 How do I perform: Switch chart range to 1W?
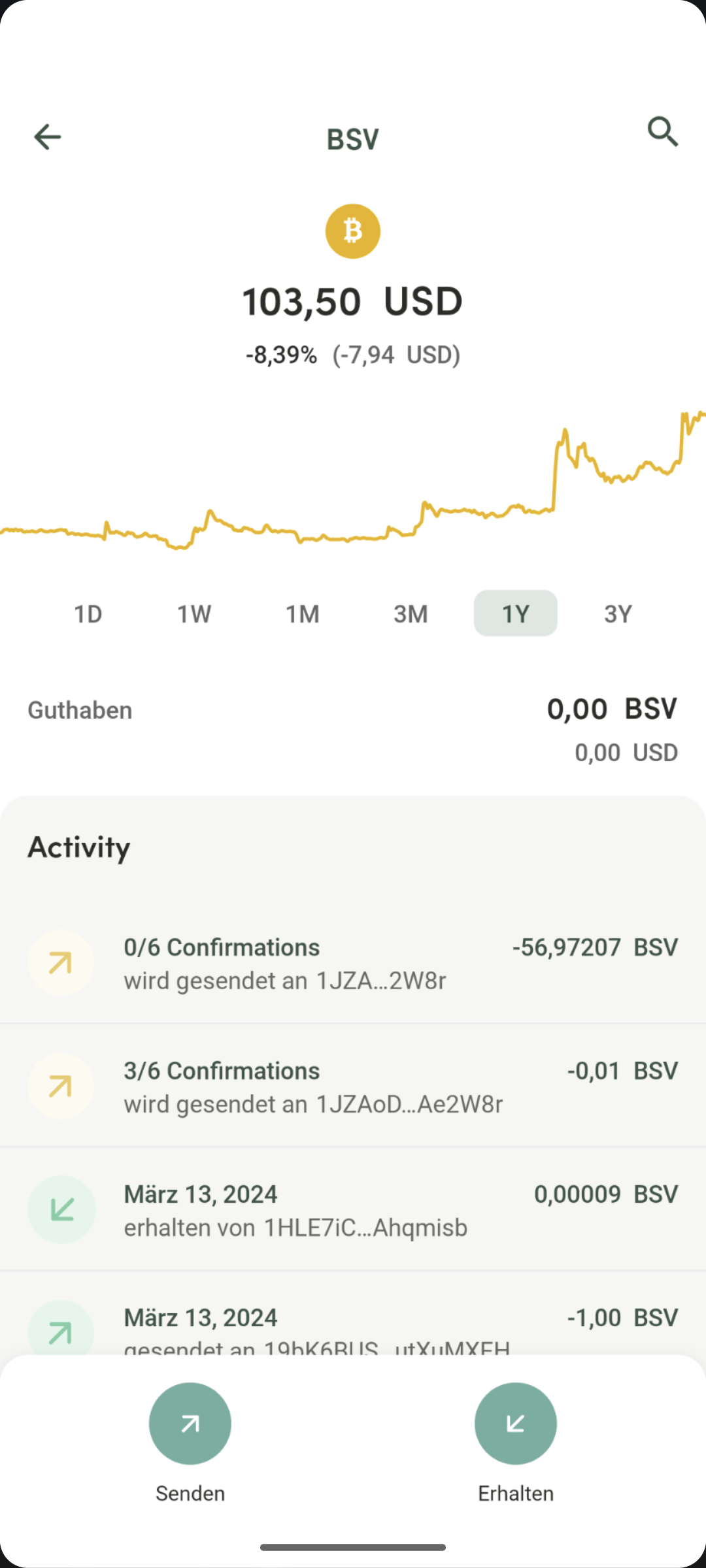click(194, 613)
